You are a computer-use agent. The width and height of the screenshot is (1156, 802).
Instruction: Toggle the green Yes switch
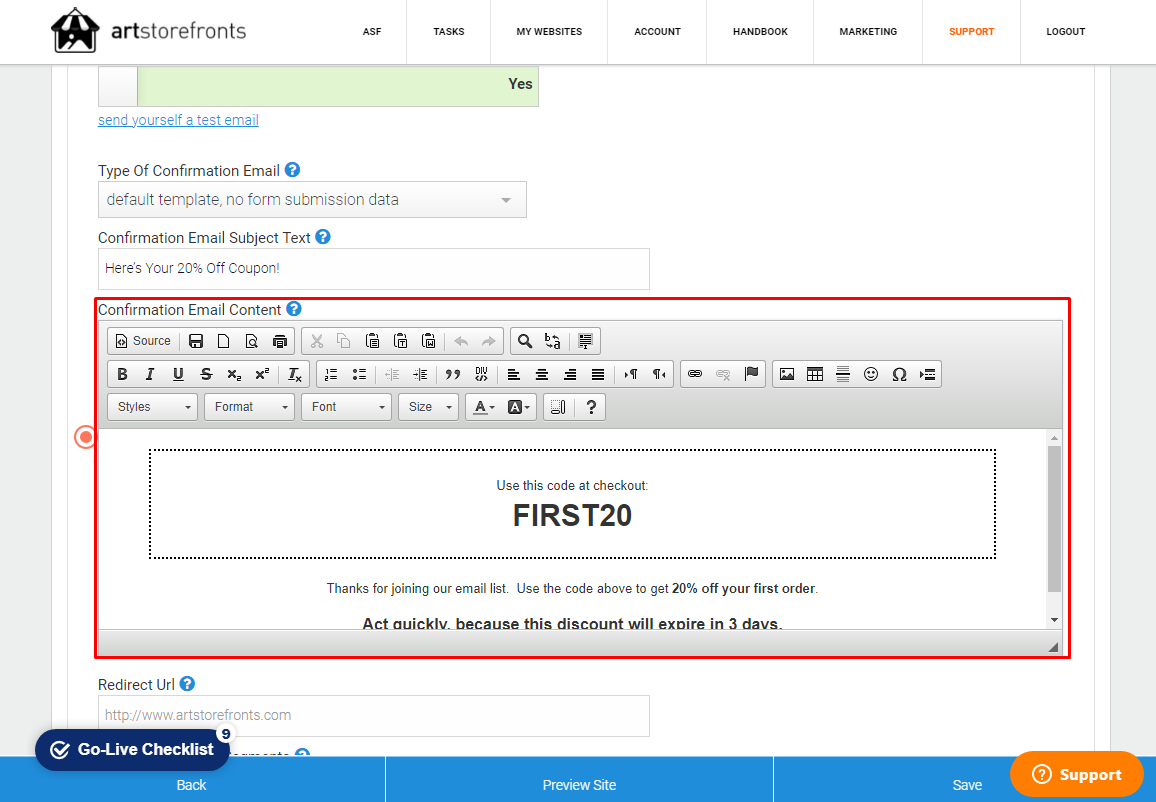click(x=318, y=86)
